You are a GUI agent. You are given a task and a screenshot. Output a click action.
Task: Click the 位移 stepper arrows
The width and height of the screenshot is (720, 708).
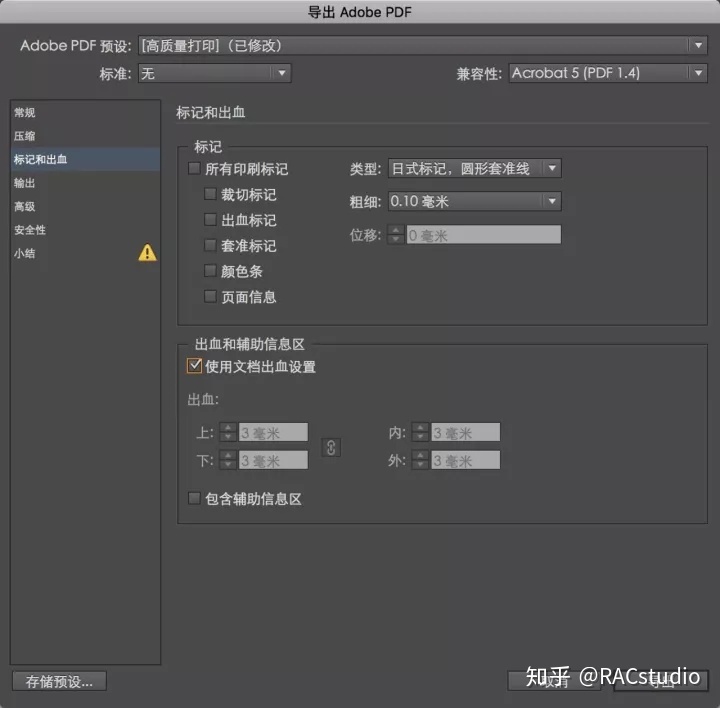tap(396, 235)
